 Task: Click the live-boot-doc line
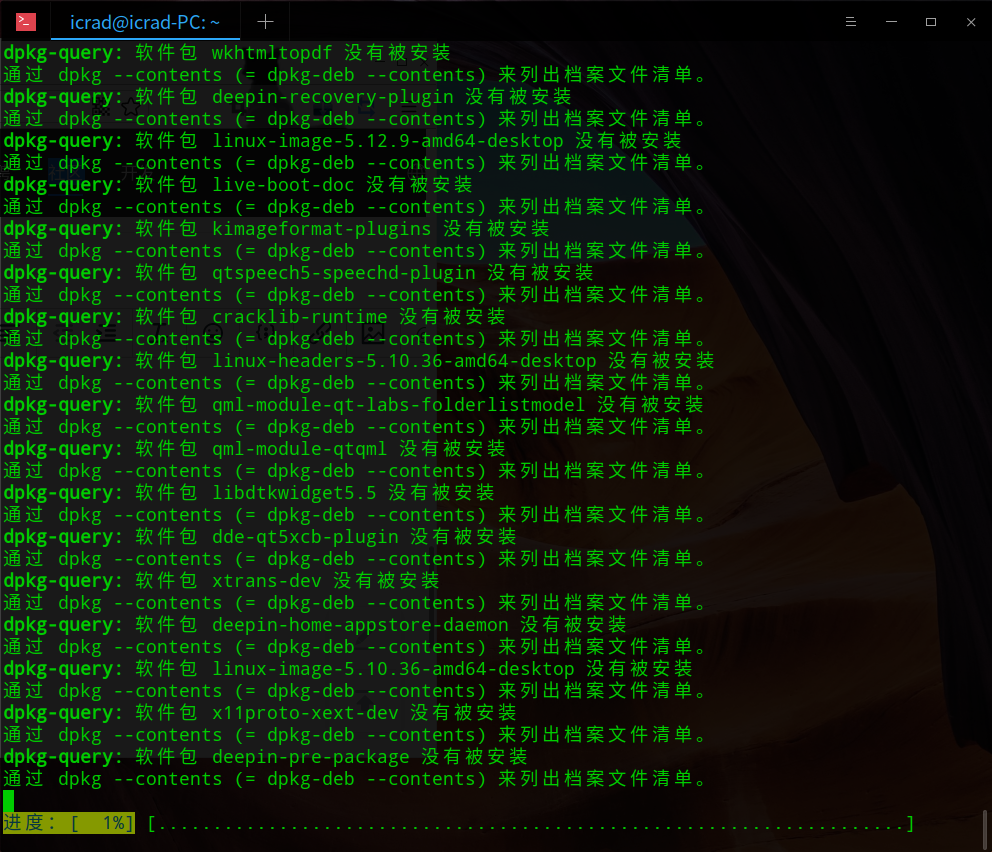point(238,185)
